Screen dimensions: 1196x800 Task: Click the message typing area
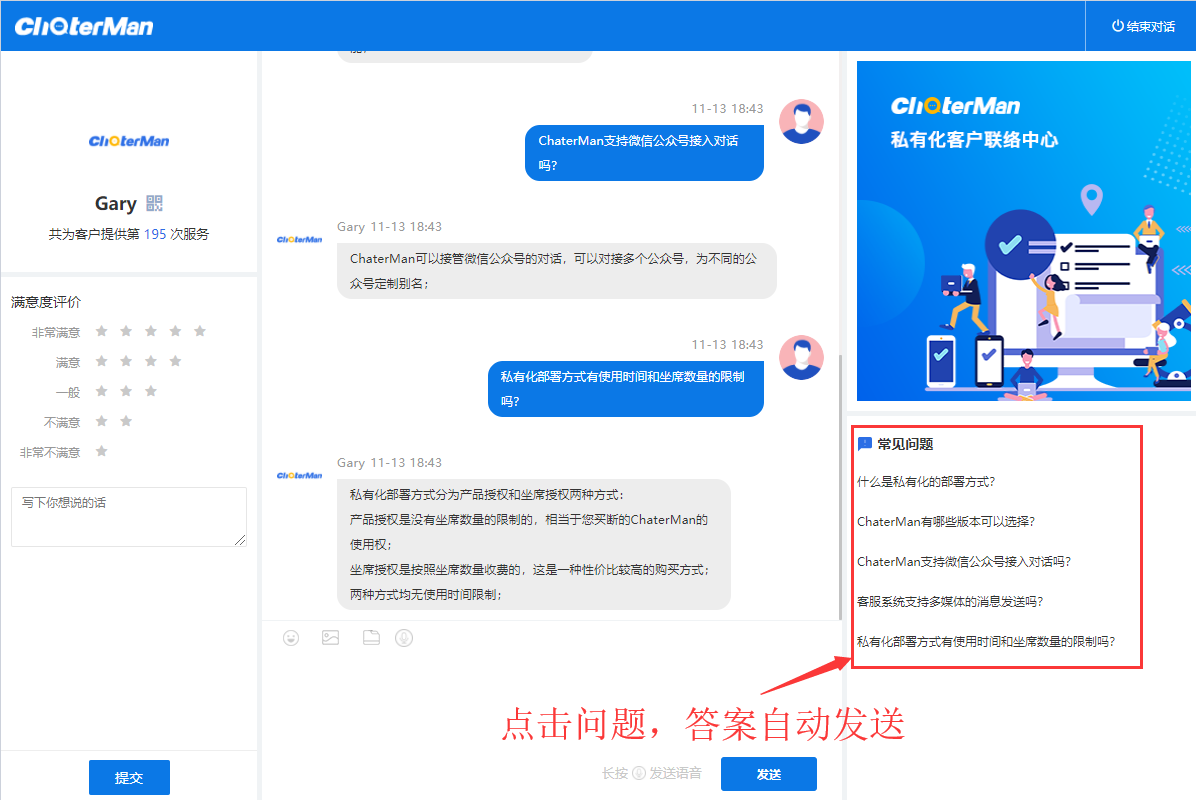point(551,702)
